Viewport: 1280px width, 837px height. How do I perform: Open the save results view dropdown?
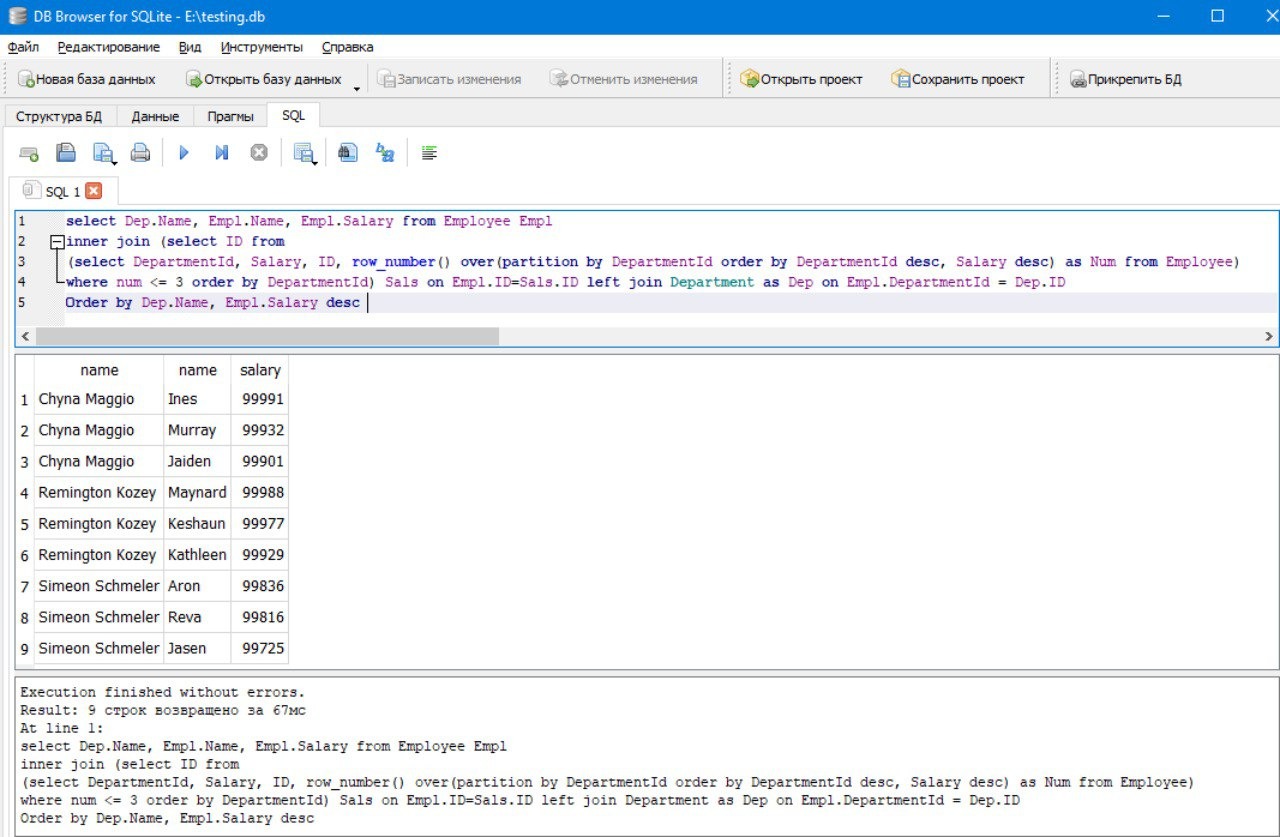pyautogui.click(x=313, y=161)
